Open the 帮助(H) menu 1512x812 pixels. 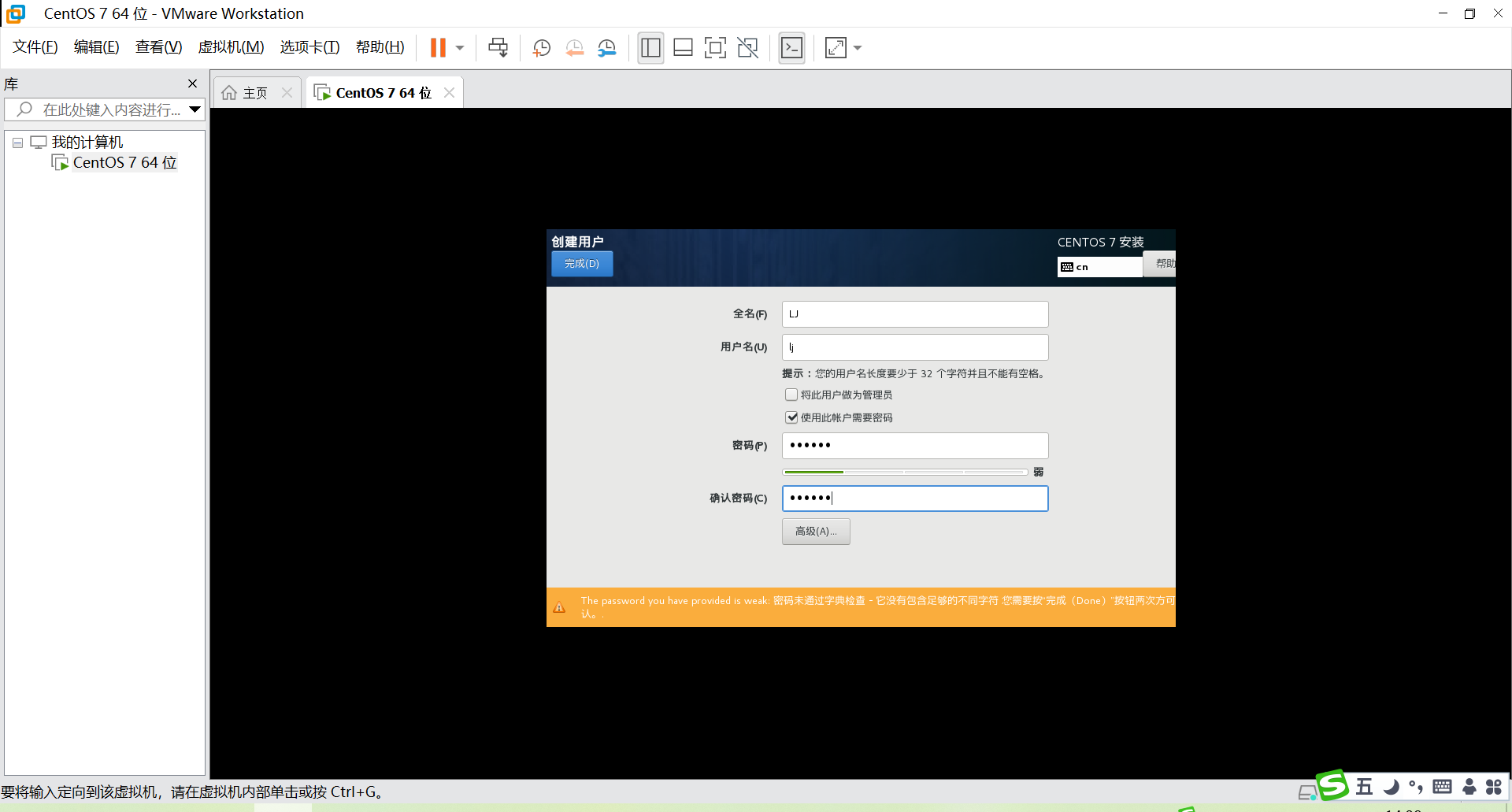(x=380, y=47)
